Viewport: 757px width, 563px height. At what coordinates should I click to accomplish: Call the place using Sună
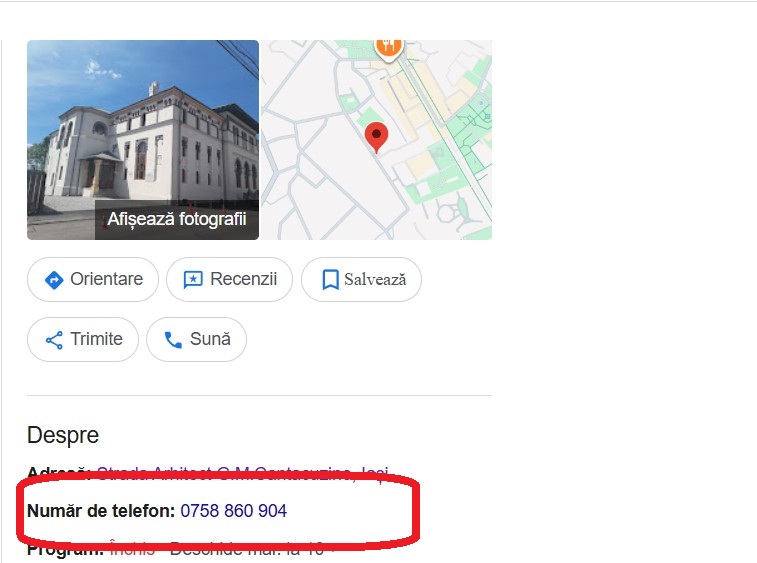pos(196,339)
